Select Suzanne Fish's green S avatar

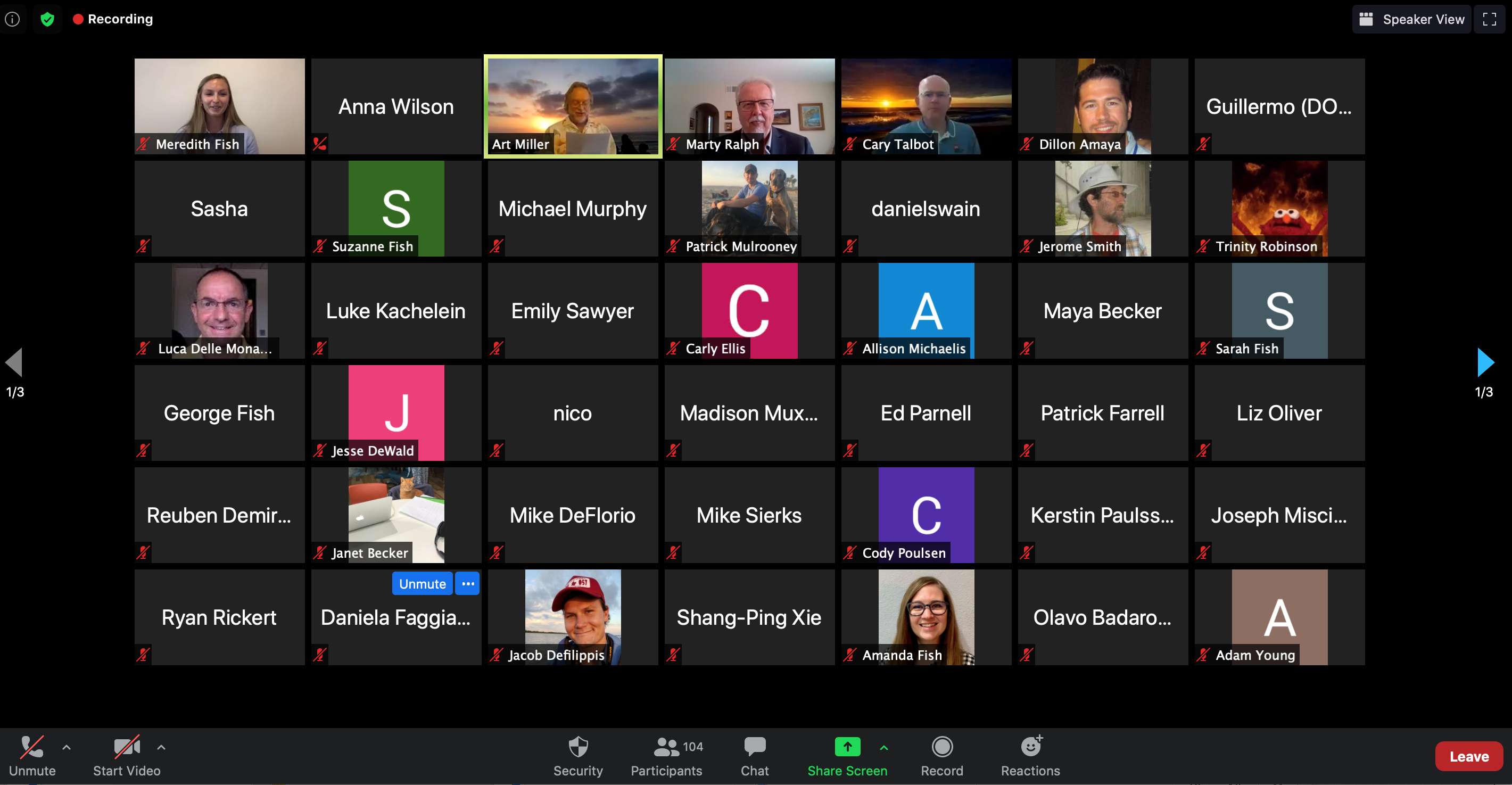[x=396, y=209]
